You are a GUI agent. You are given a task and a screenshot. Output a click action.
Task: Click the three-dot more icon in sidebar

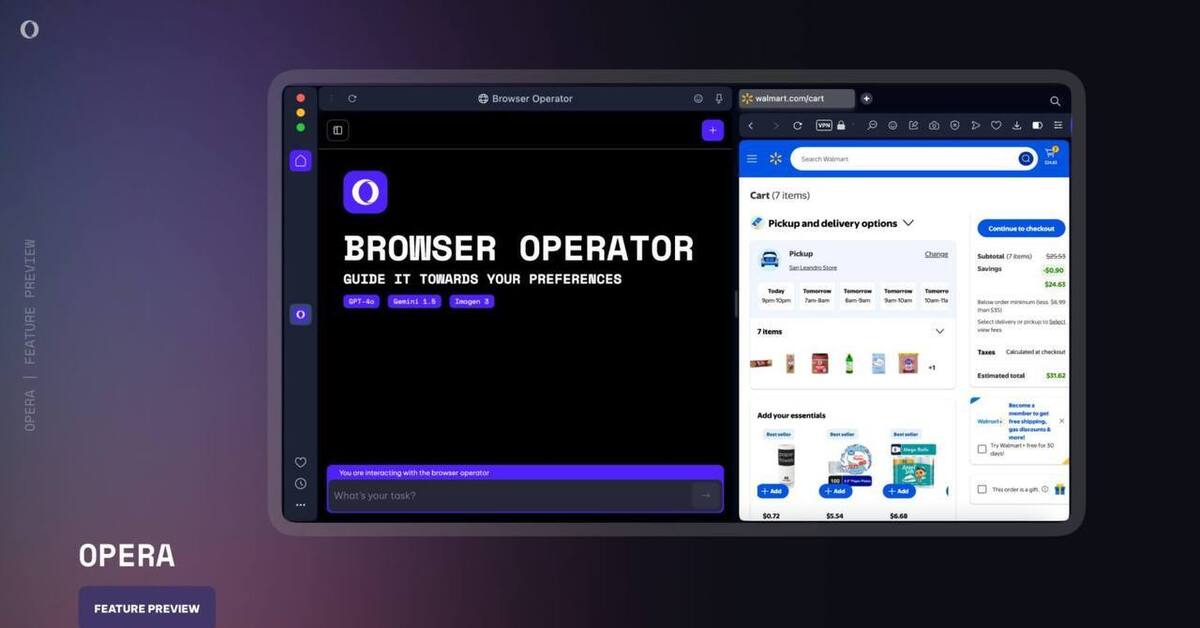coord(300,505)
